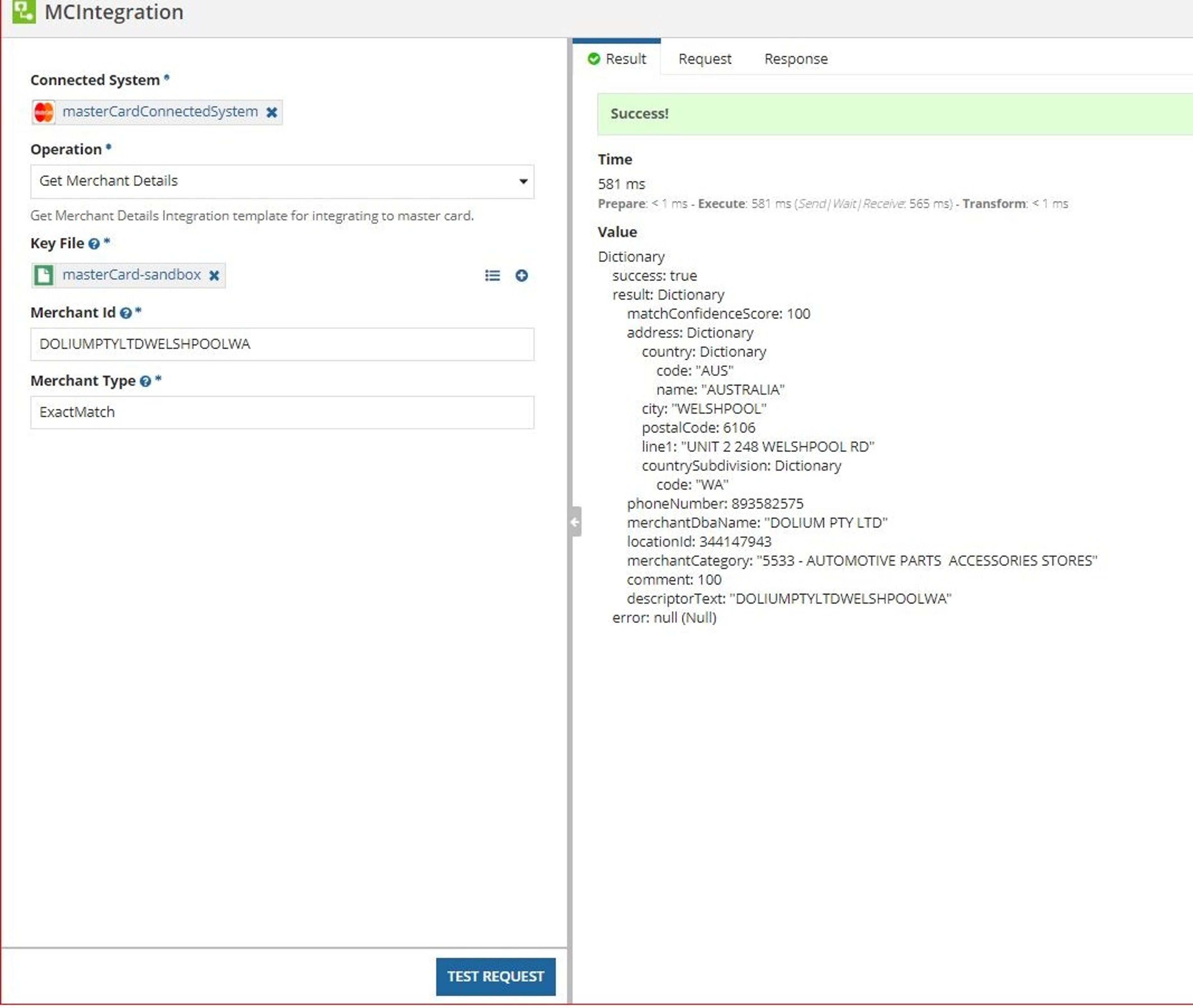Open the masterCardConnectedSystem link
The width and height of the screenshot is (1193, 1008).
160,111
